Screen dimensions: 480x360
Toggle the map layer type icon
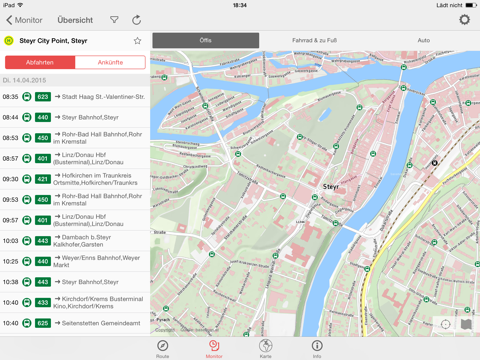[x=466, y=324]
